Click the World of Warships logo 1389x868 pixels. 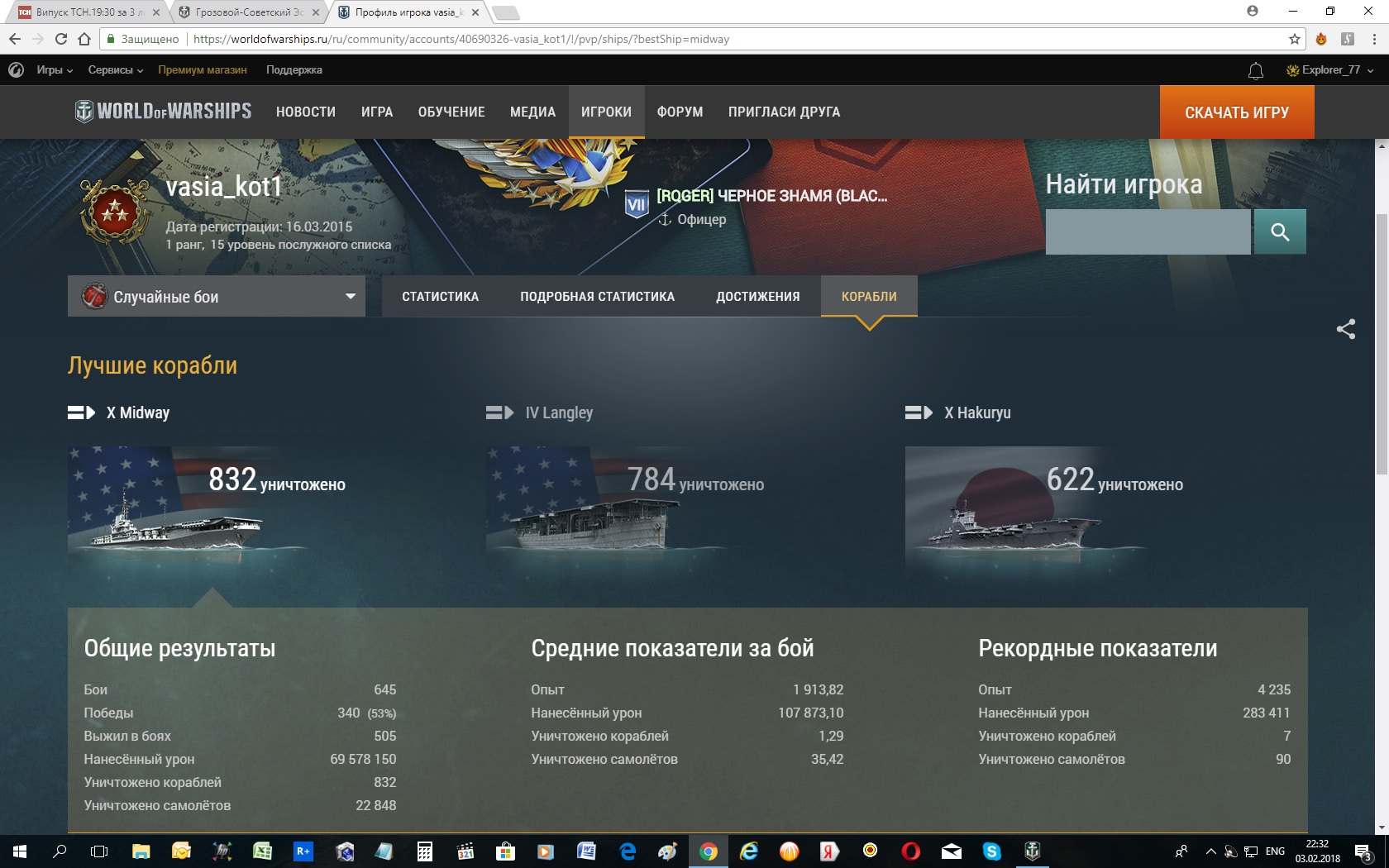point(164,112)
